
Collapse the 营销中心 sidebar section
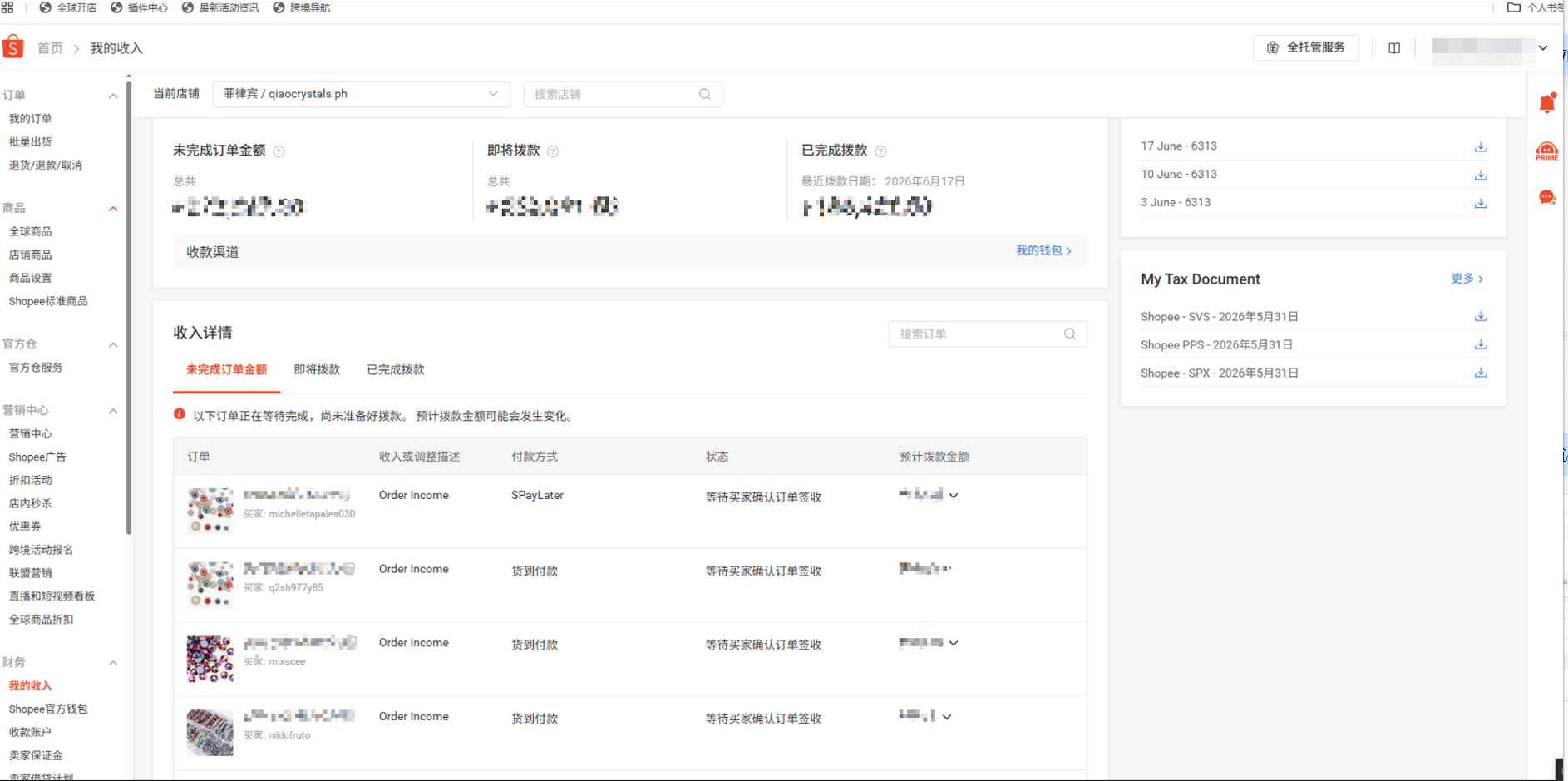coord(113,412)
